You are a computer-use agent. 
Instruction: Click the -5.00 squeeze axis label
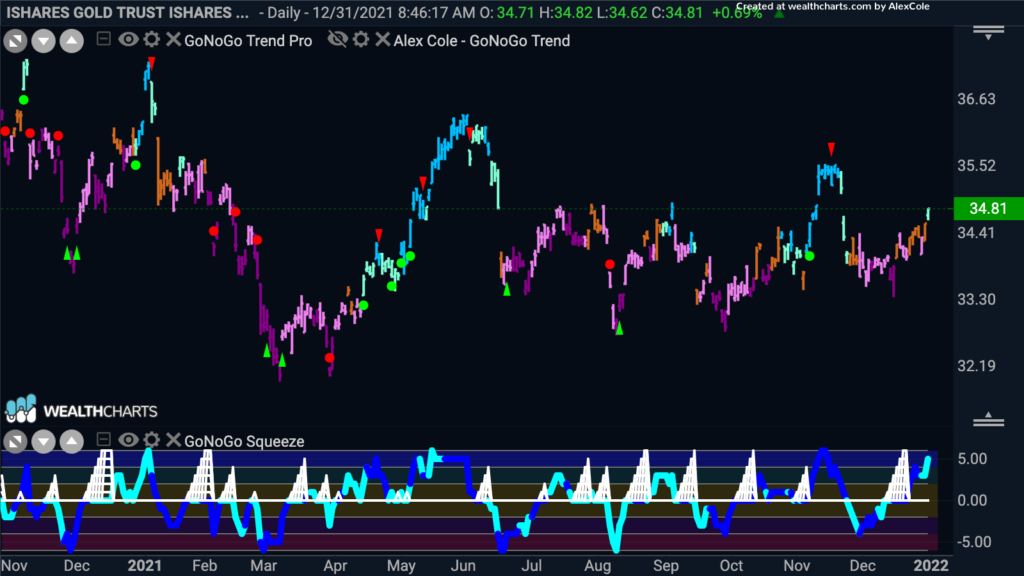pos(972,542)
